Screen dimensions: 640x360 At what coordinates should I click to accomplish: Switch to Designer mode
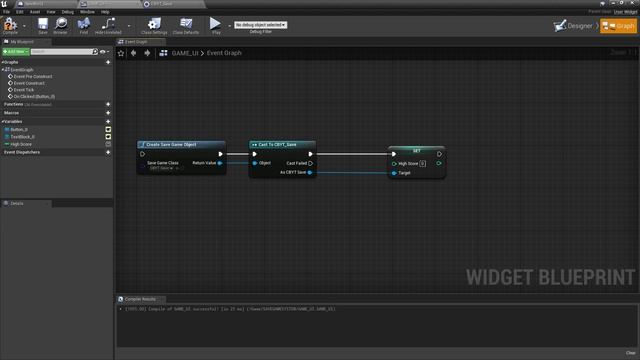(574, 26)
